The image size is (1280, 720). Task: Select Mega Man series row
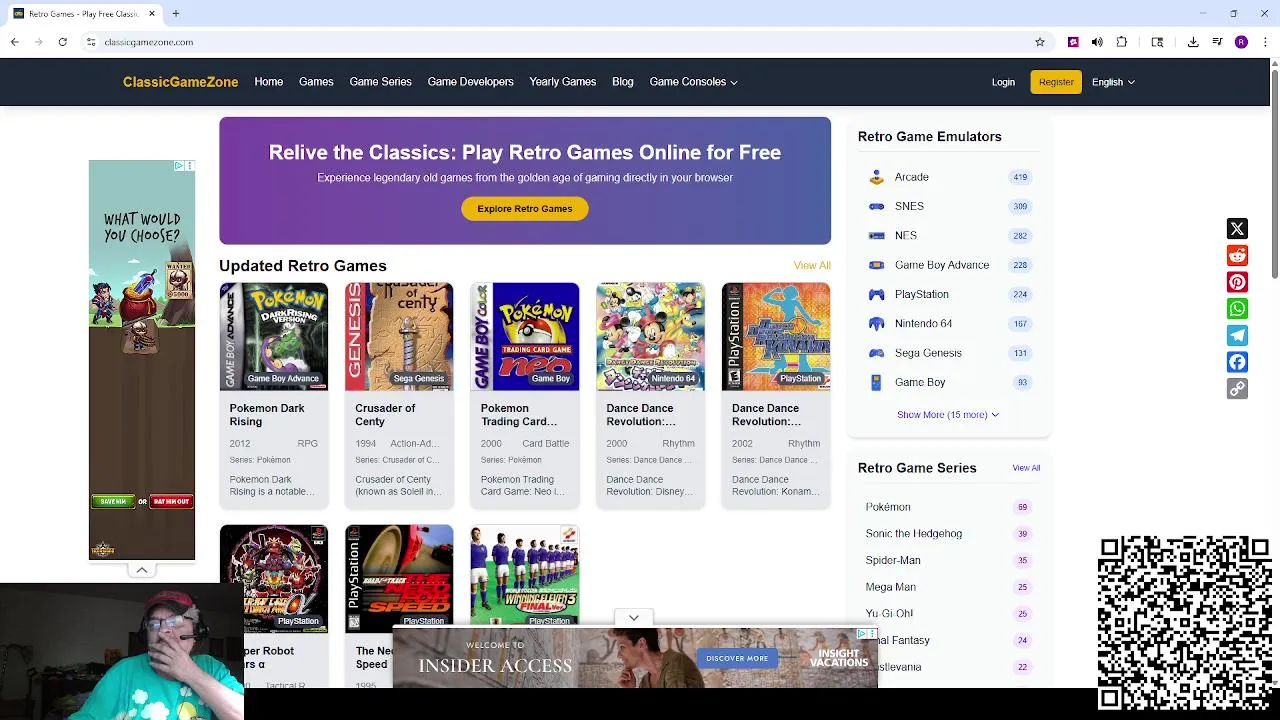tap(948, 587)
